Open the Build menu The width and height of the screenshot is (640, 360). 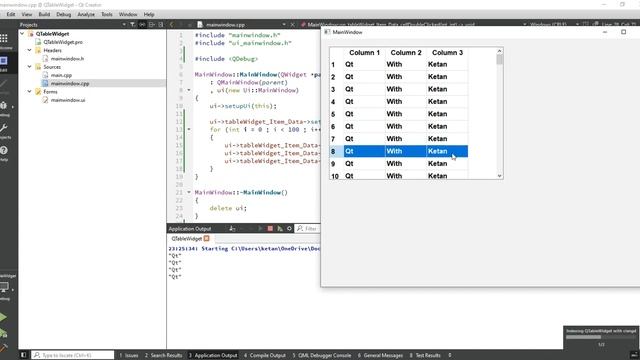tap(44, 14)
